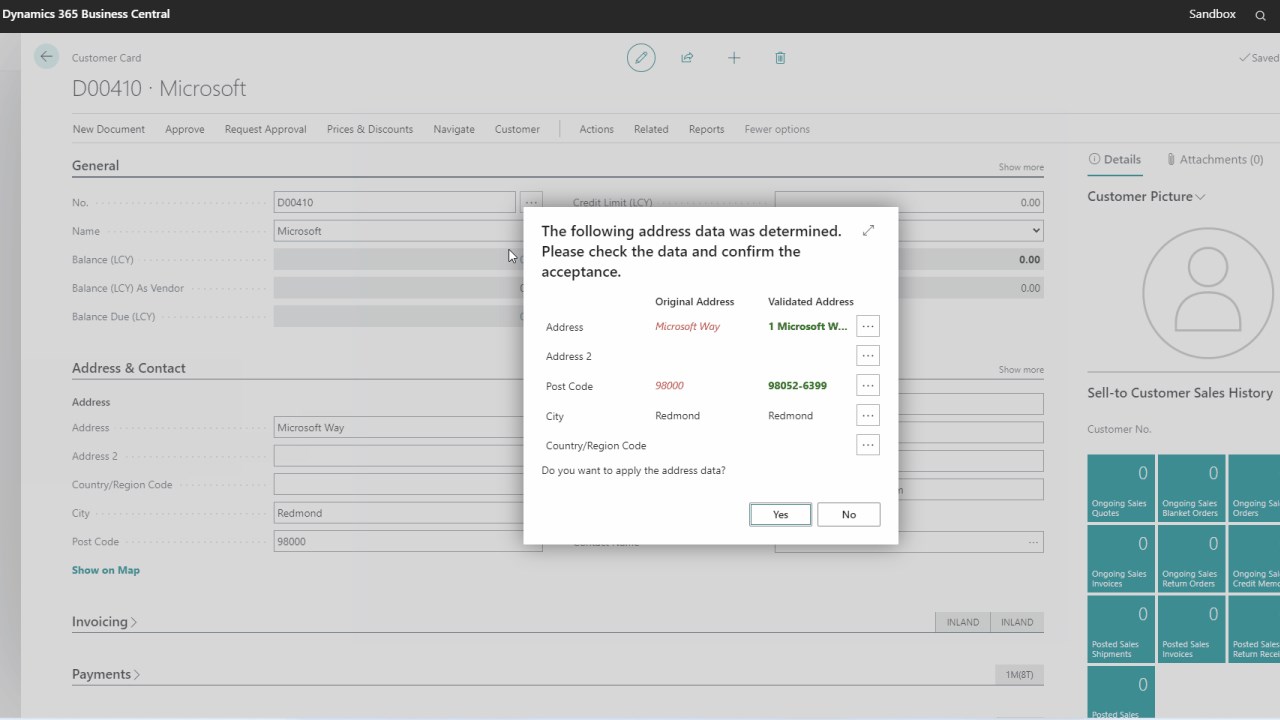Viewport: 1280px width, 720px height.
Task: Open the Ongoing Sales Blanket Orders tile
Action: [x=1191, y=488]
